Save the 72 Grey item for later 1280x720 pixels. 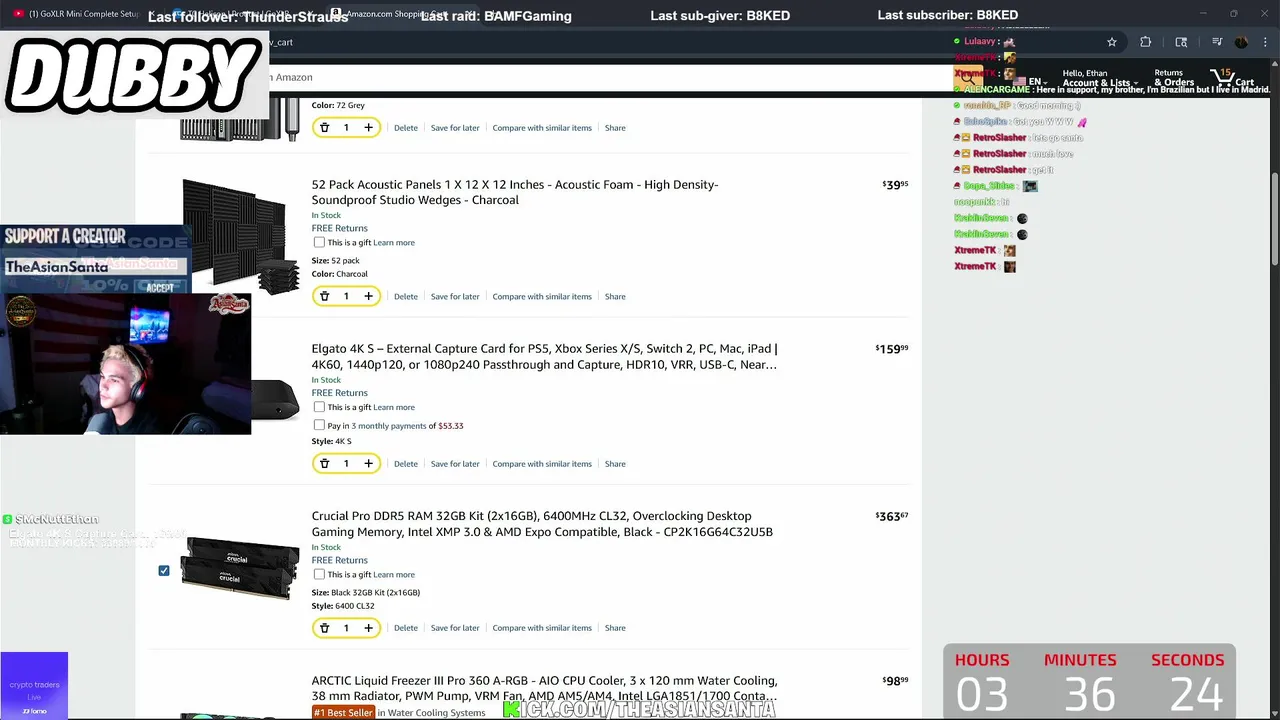tap(455, 128)
